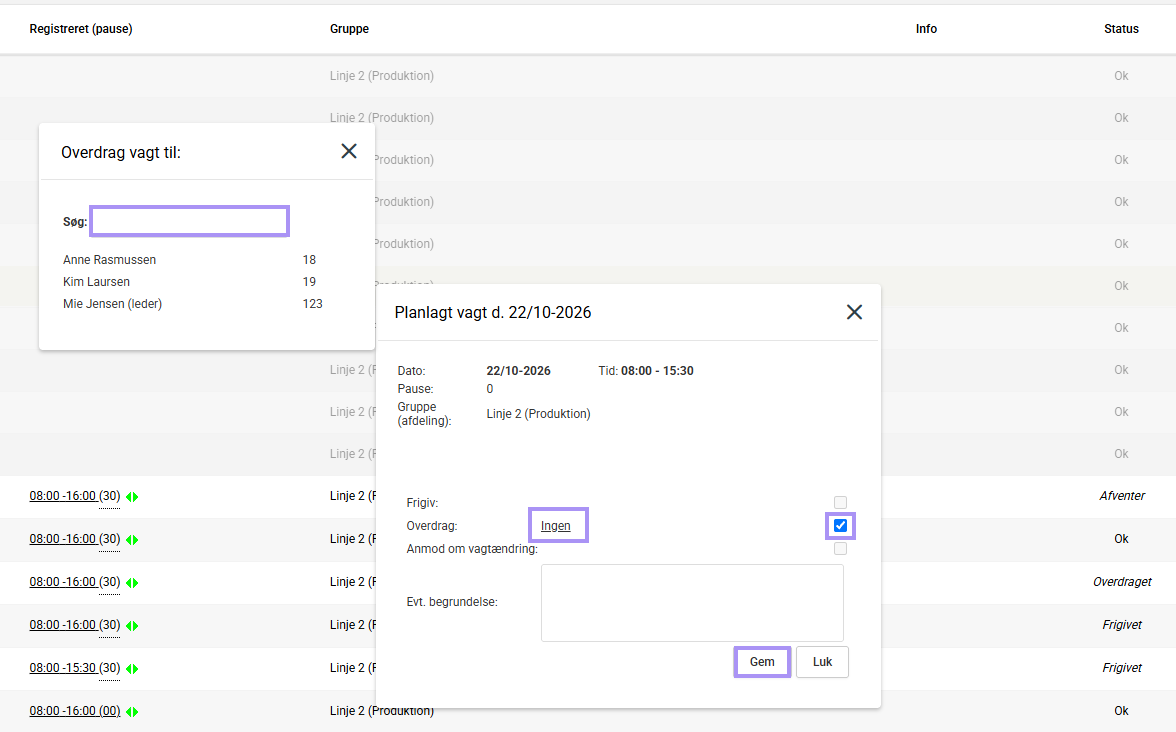The width and height of the screenshot is (1176, 732).
Task: Pick Mie Jensen (leder) from the list
Action: [112, 304]
